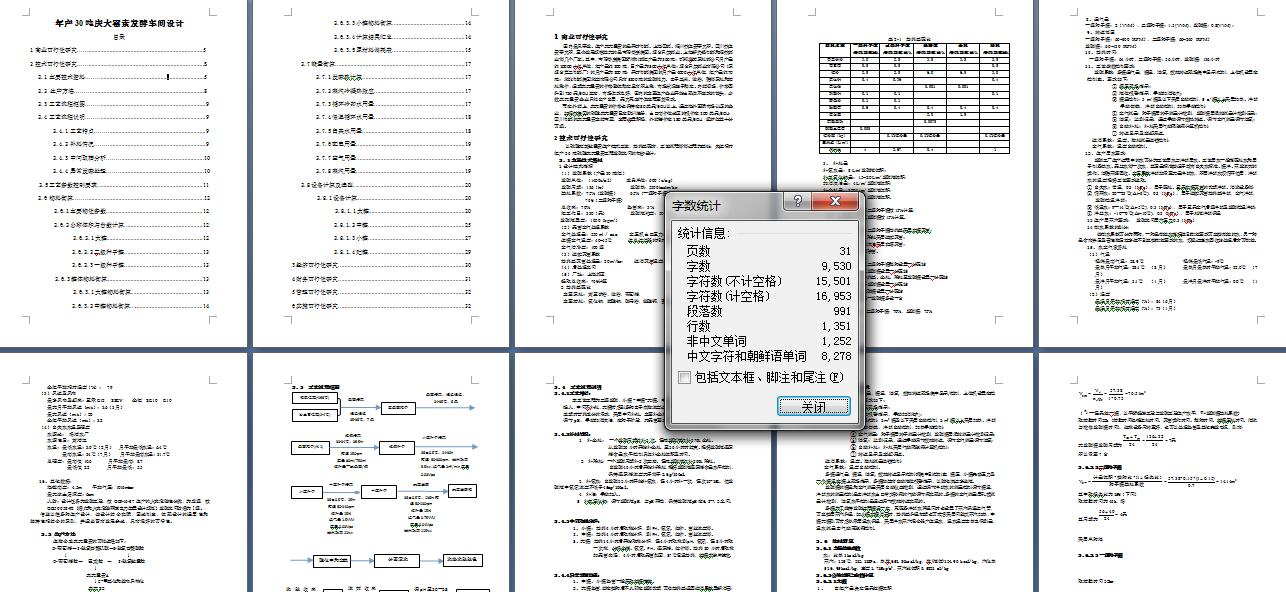This screenshot has height=592, width=1286.
Task: Click the 段落数 value 991
Action: pyautogui.click(x=840, y=311)
